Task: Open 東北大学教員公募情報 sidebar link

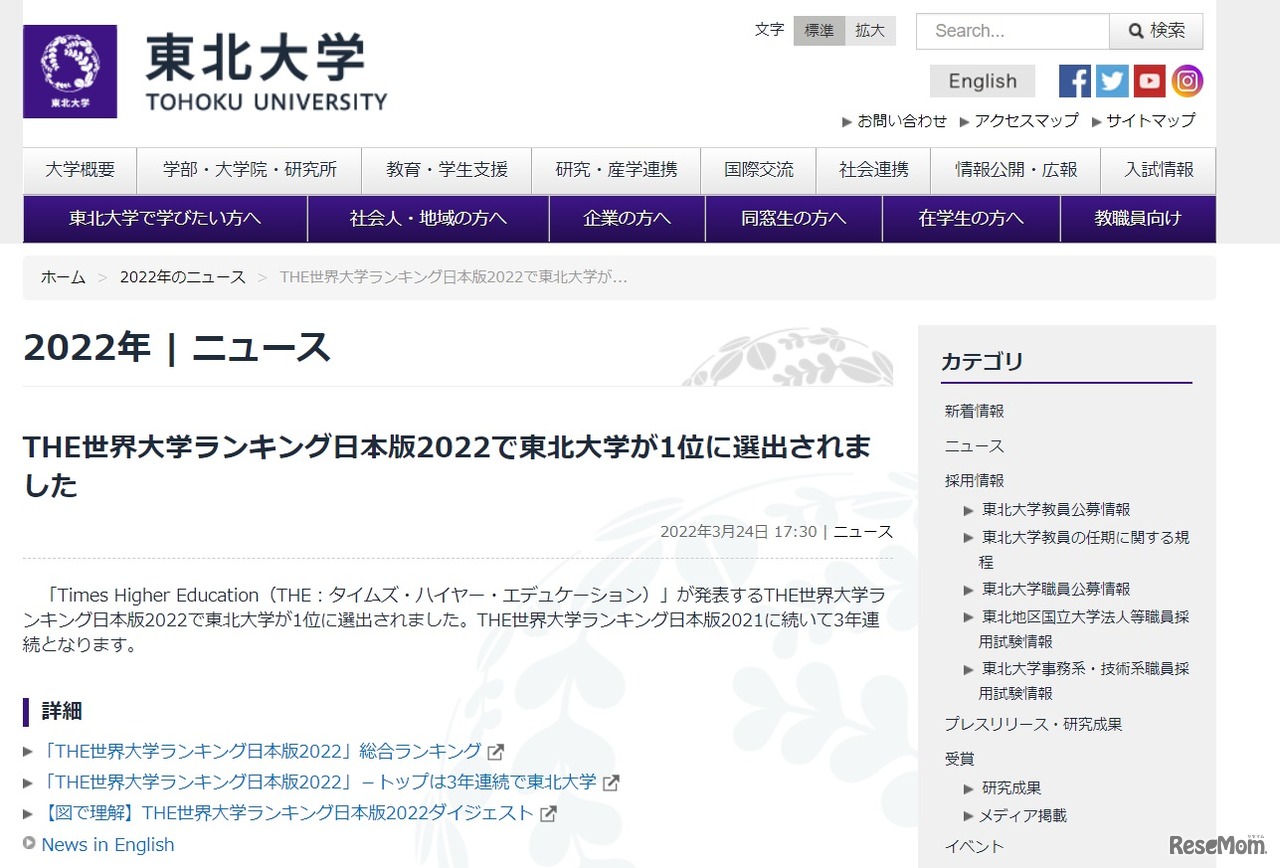Action: click(1056, 510)
